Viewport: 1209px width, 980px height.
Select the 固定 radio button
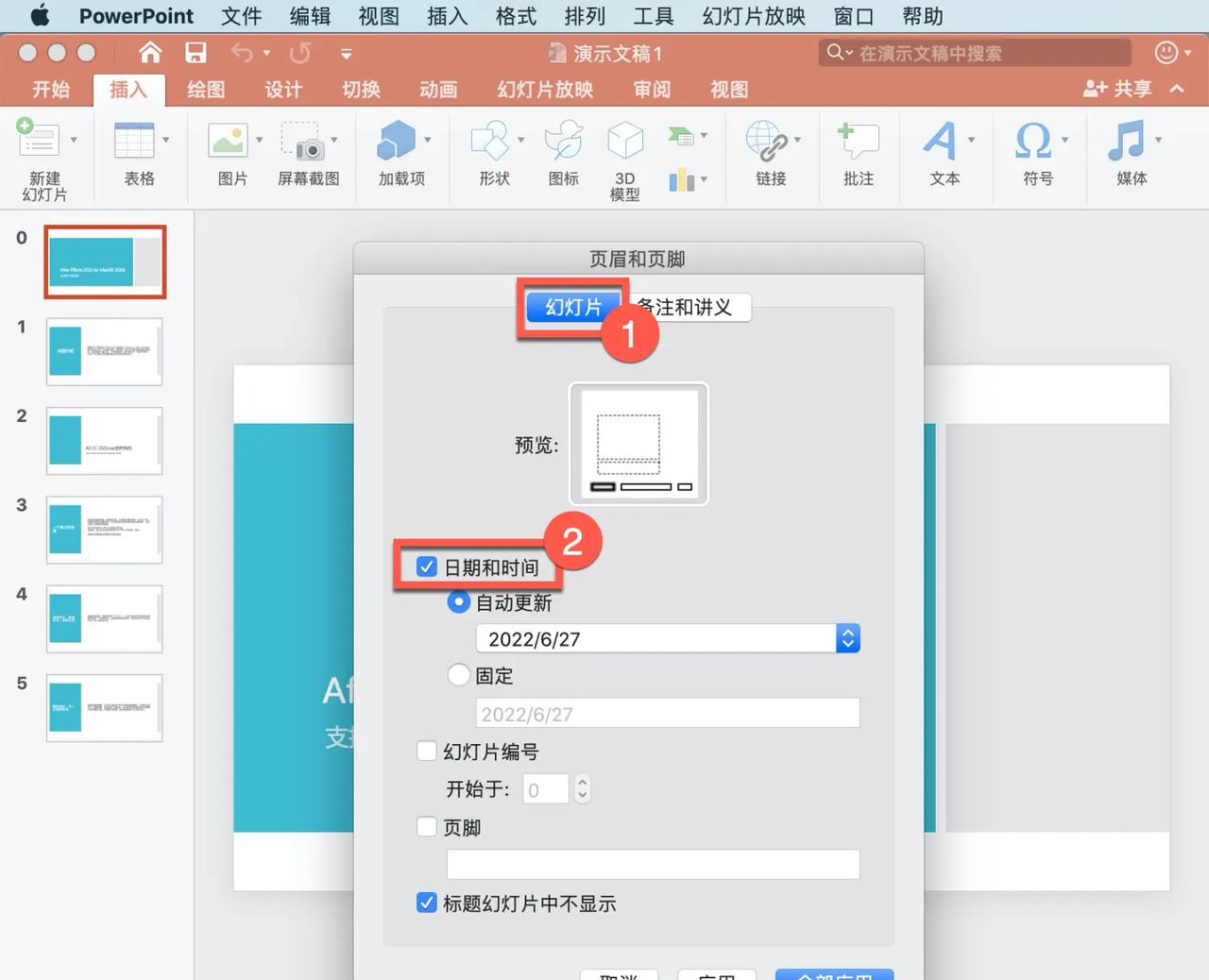[x=458, y=675]
